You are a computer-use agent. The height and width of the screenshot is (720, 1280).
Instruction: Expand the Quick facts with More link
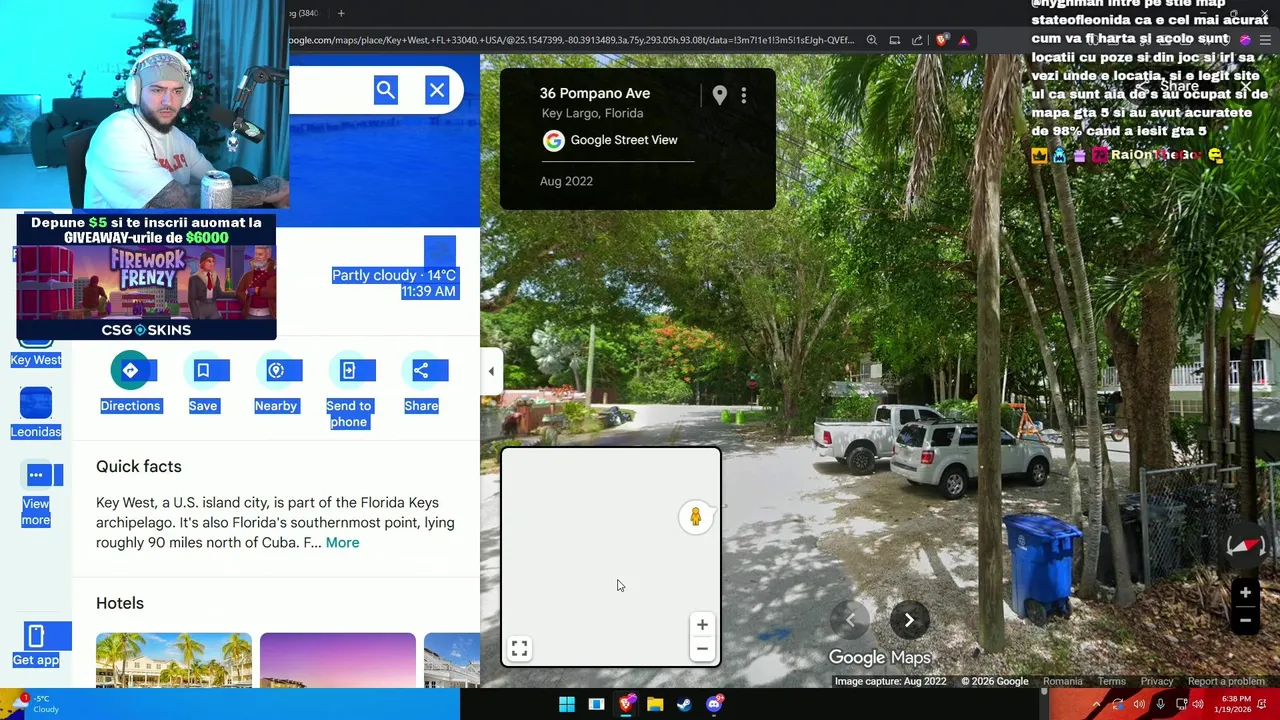point(342,542)
